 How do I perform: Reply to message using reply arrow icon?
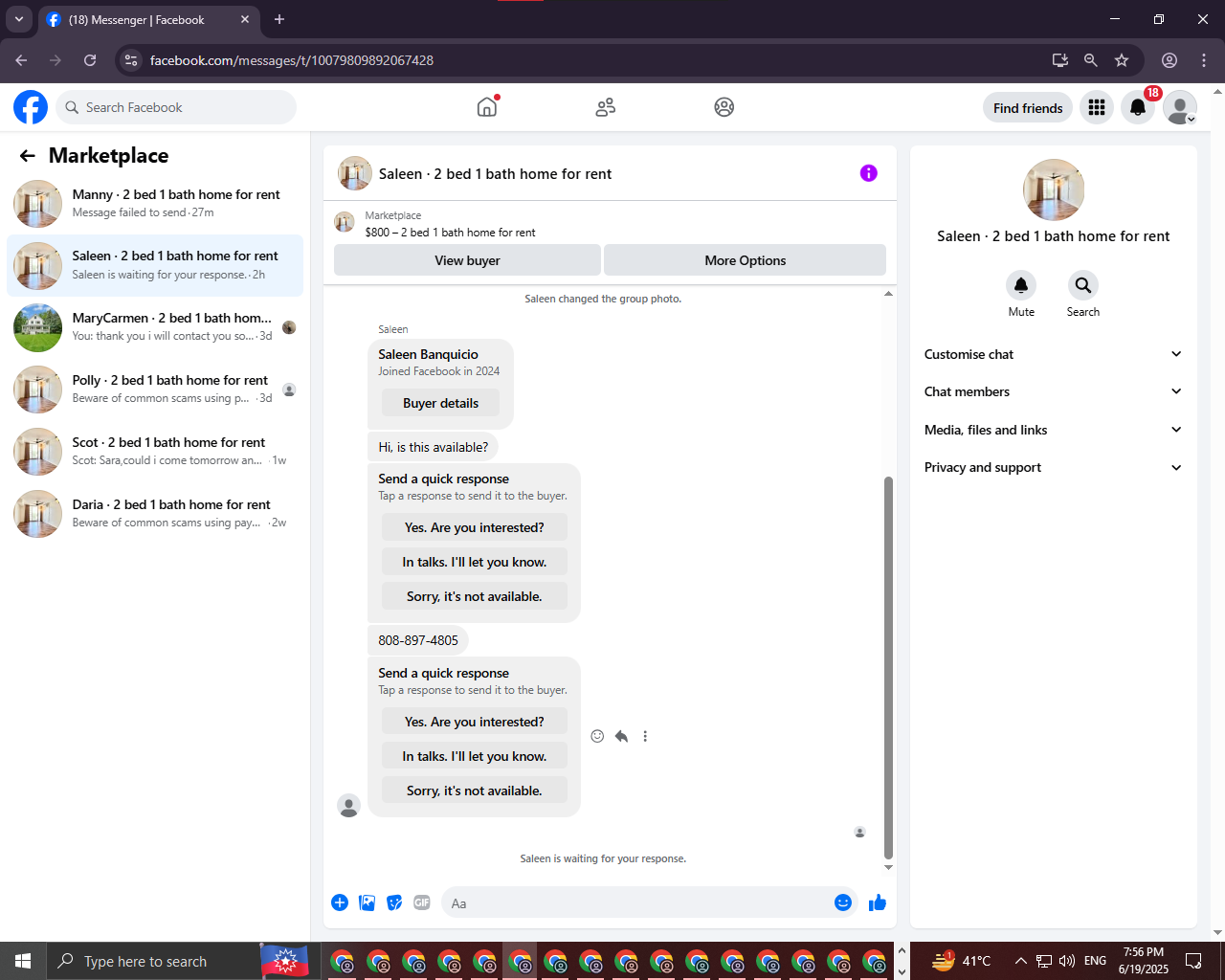pos(621,736)
